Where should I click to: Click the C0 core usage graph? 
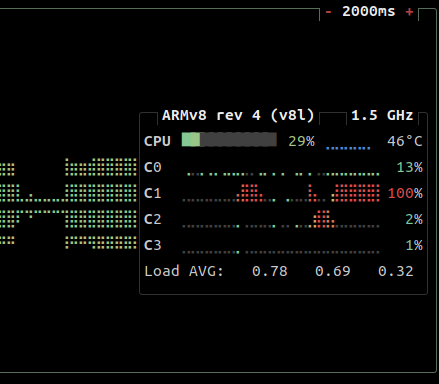coord(283,174)
